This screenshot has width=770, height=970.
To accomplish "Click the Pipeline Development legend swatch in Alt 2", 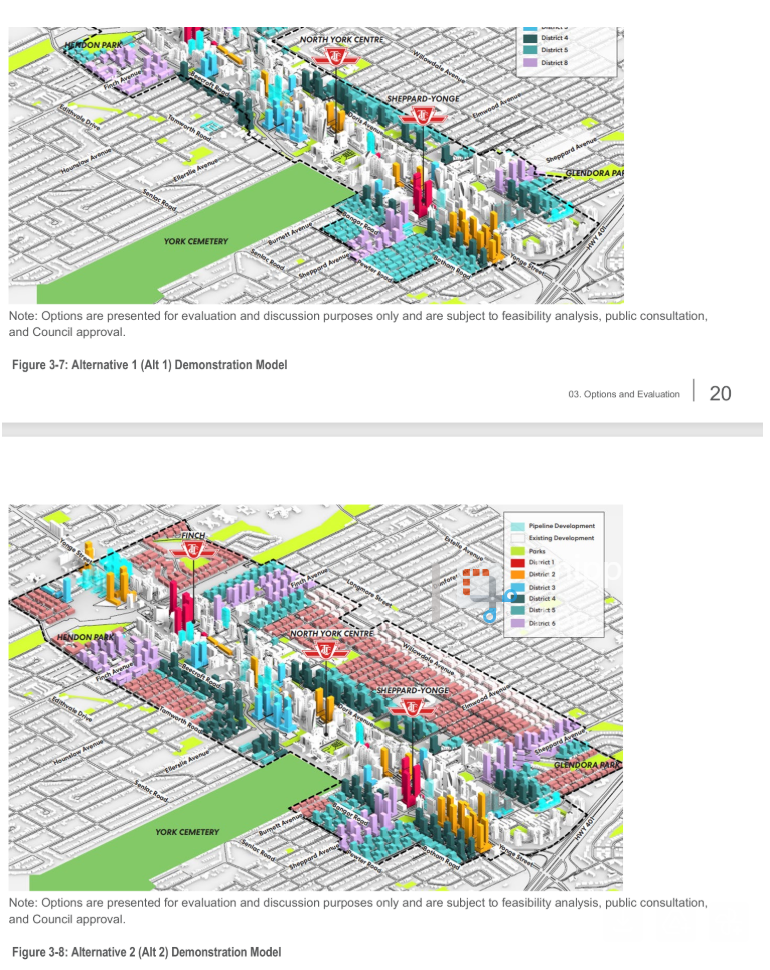I will [x=516, y=526].
